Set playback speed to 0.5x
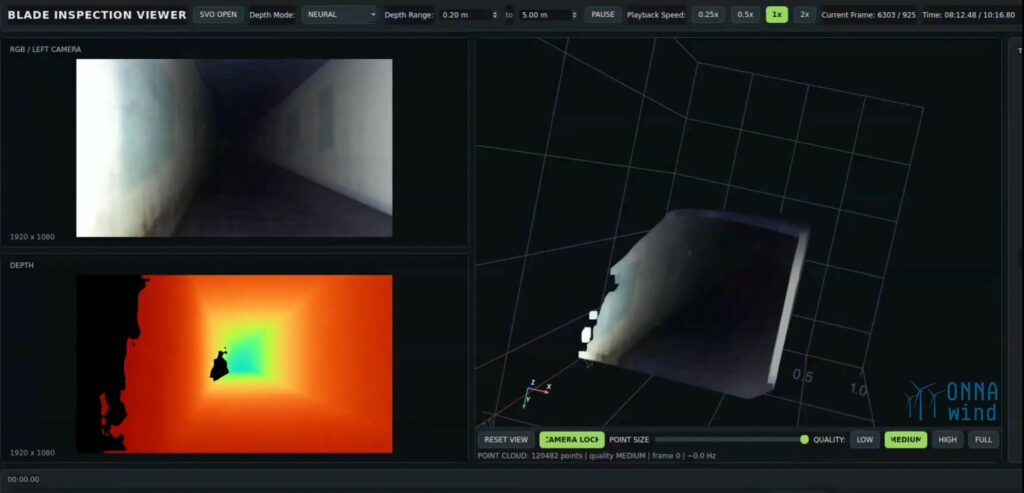 click(x=745, y=14)
